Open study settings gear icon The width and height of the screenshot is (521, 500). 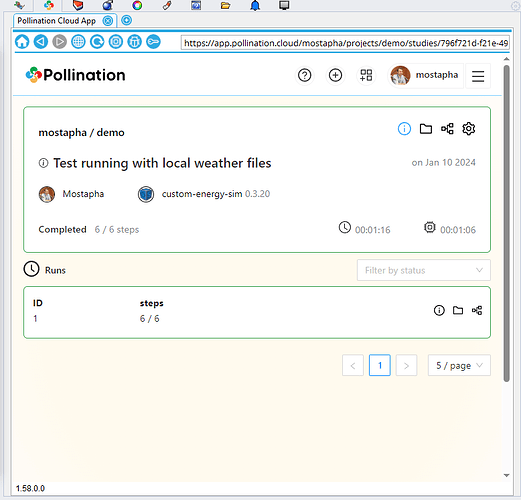tap(468, 129)
